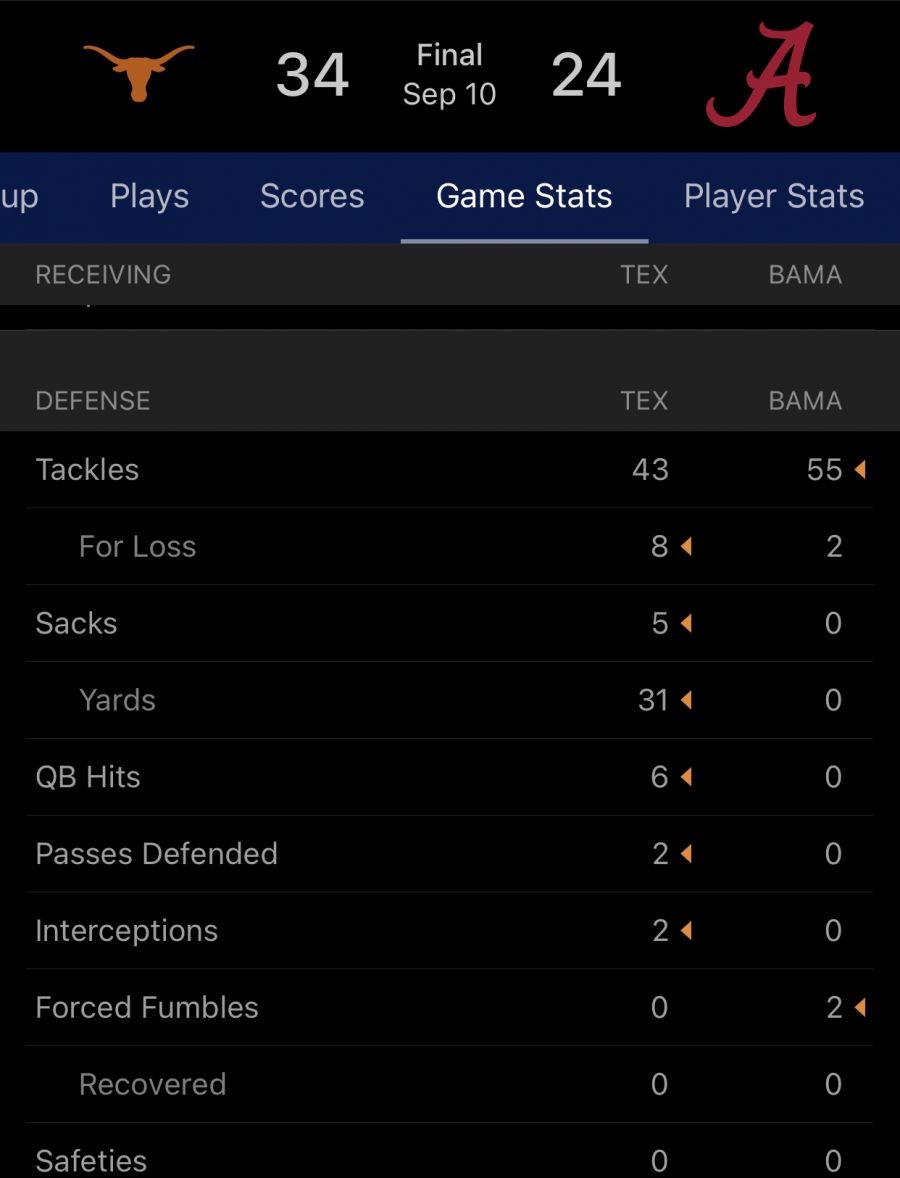The height and width of the screenshot is (1178, 900).
Task: Click the orange arrow next to Sacks 5
Action: 686,624
